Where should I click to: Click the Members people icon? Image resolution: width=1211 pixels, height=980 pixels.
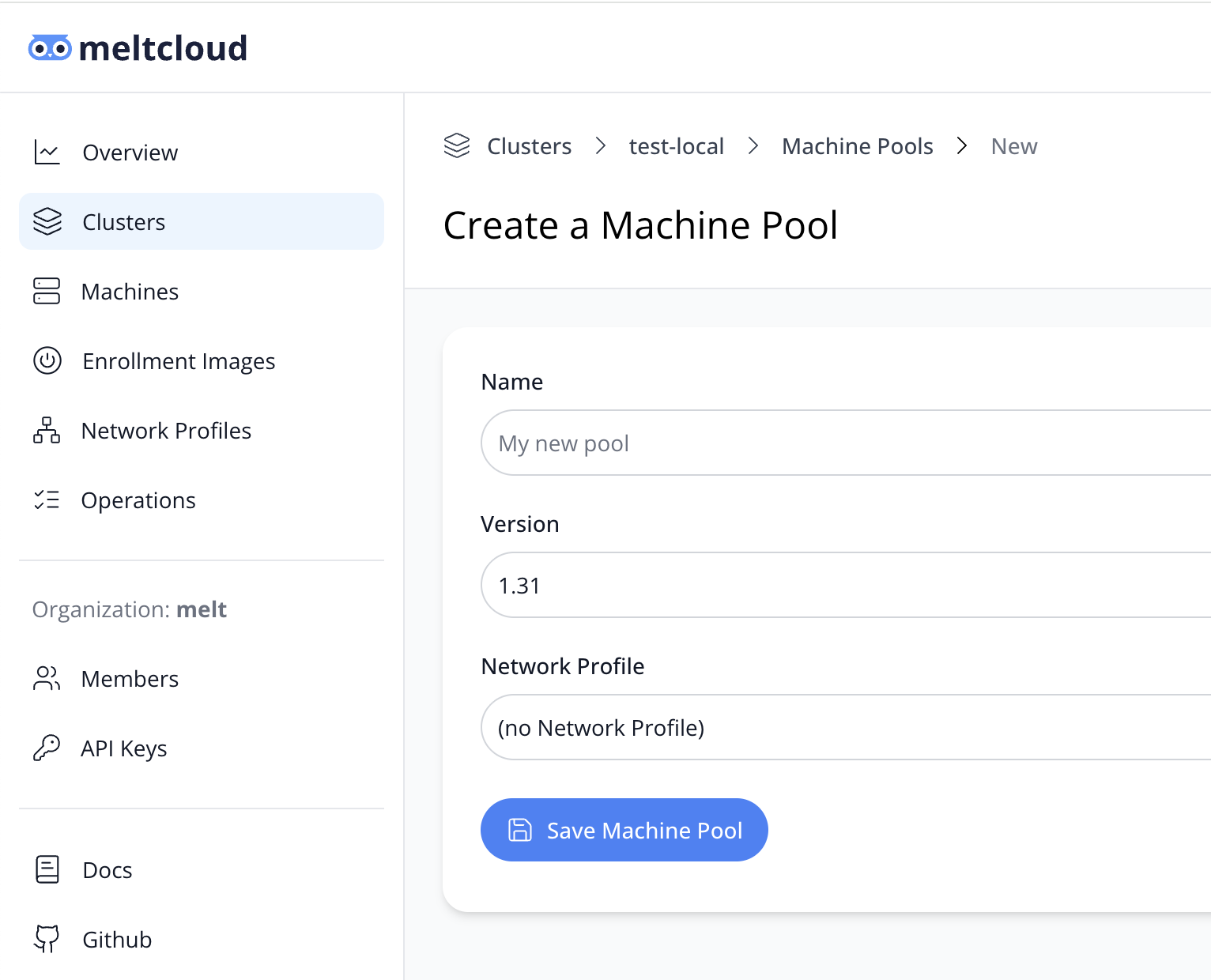coord(47,678)
